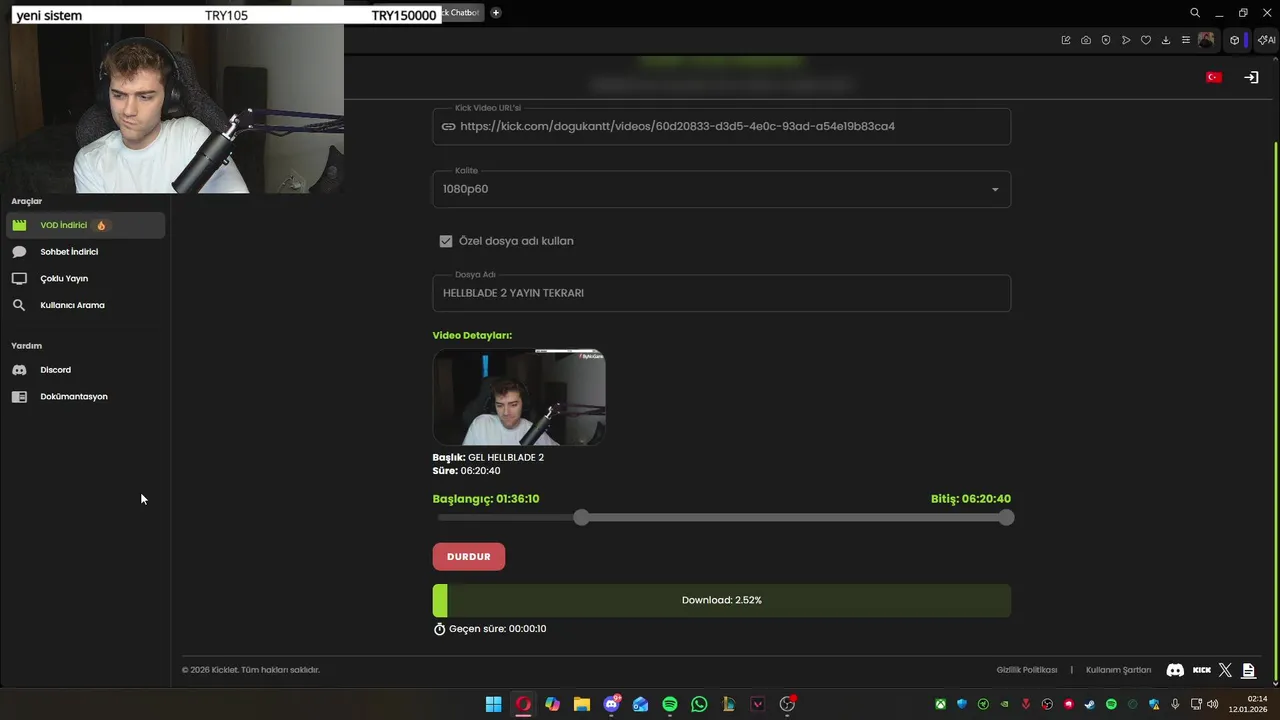Click the video details thumbnail
Viewport: 1280px width, 720px height.
[519, 397]
